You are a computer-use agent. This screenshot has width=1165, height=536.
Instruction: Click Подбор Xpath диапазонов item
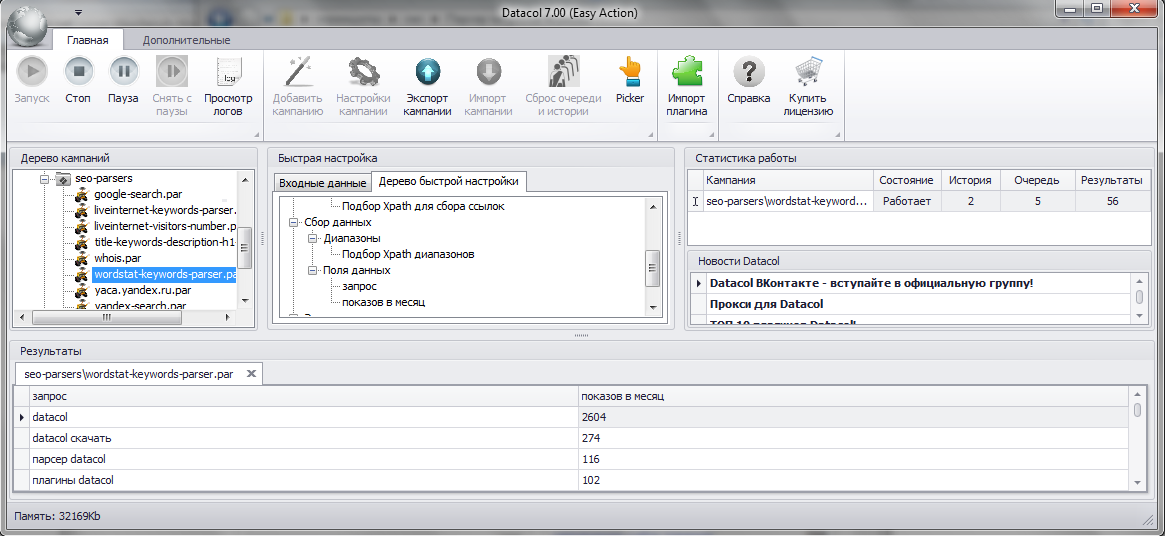(x=408, y=254)
